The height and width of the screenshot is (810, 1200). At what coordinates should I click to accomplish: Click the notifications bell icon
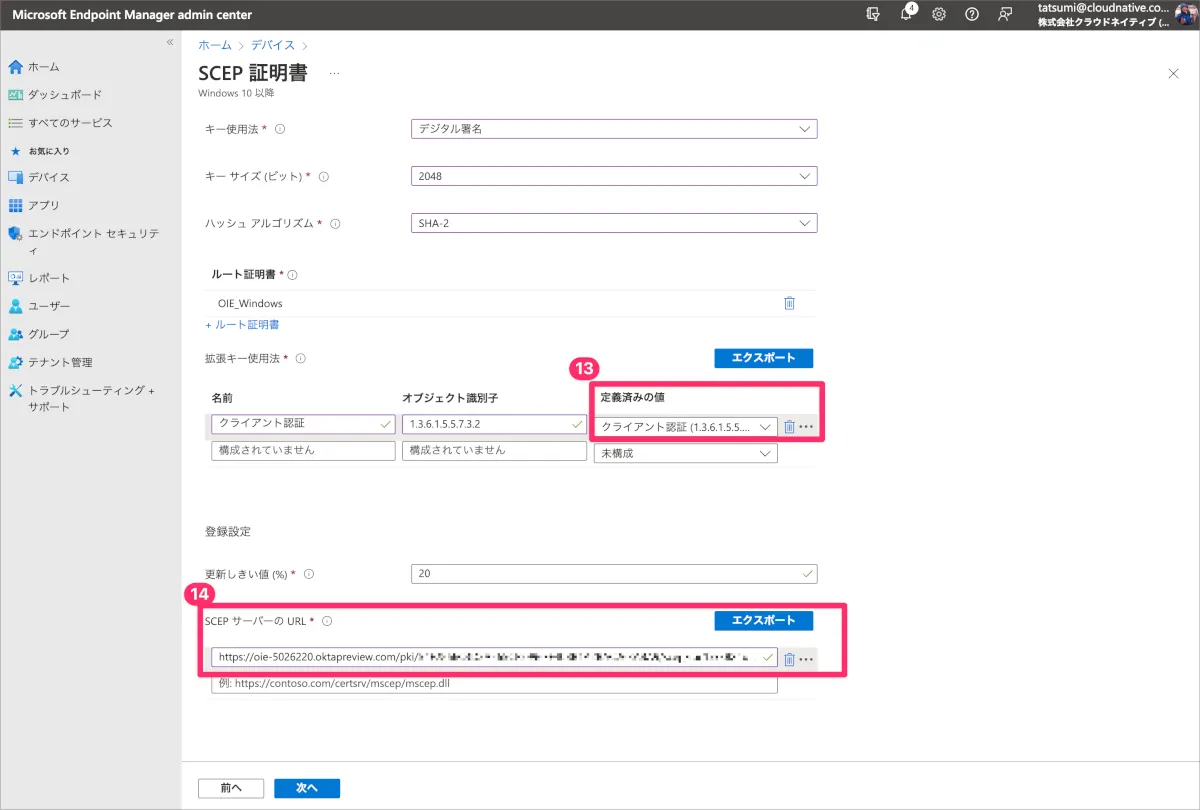906,14
